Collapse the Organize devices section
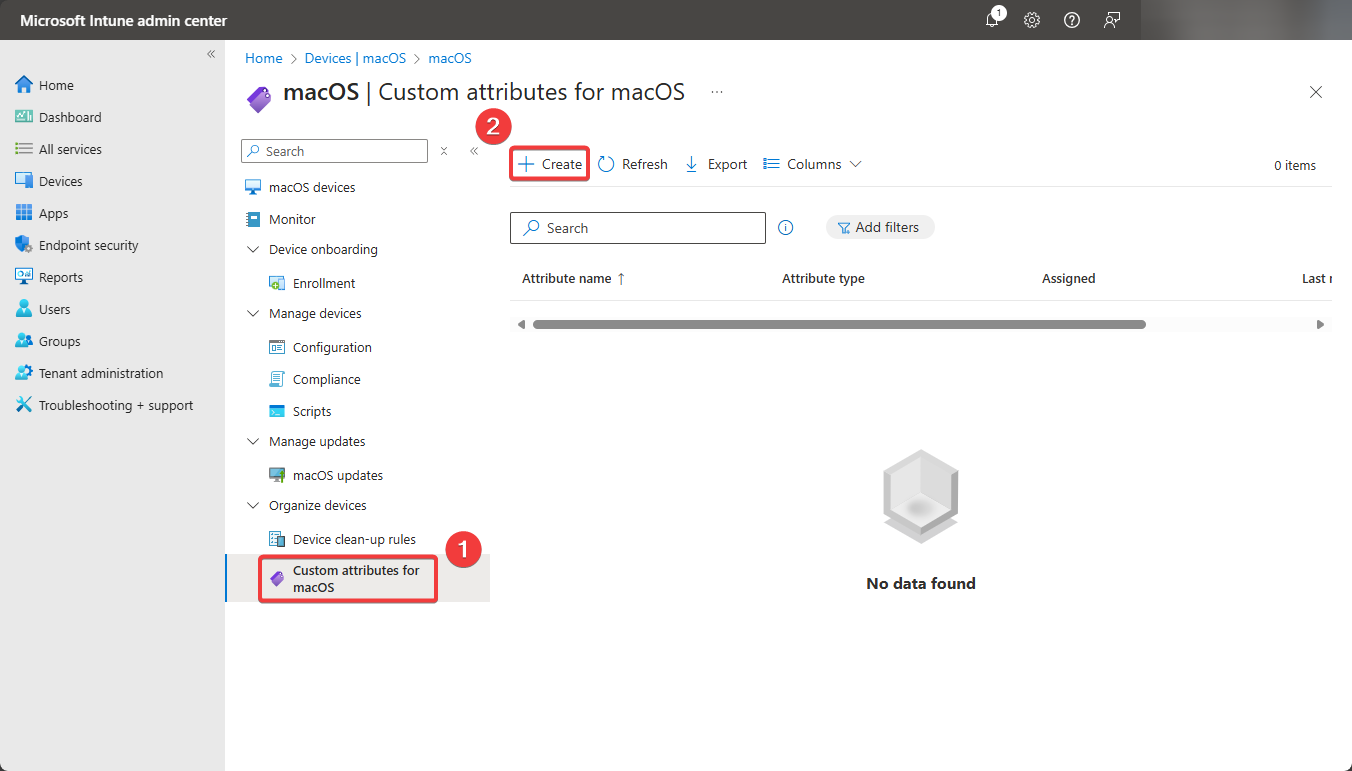The height and width of the screenshot is (771, 1352). pos(253,506)
